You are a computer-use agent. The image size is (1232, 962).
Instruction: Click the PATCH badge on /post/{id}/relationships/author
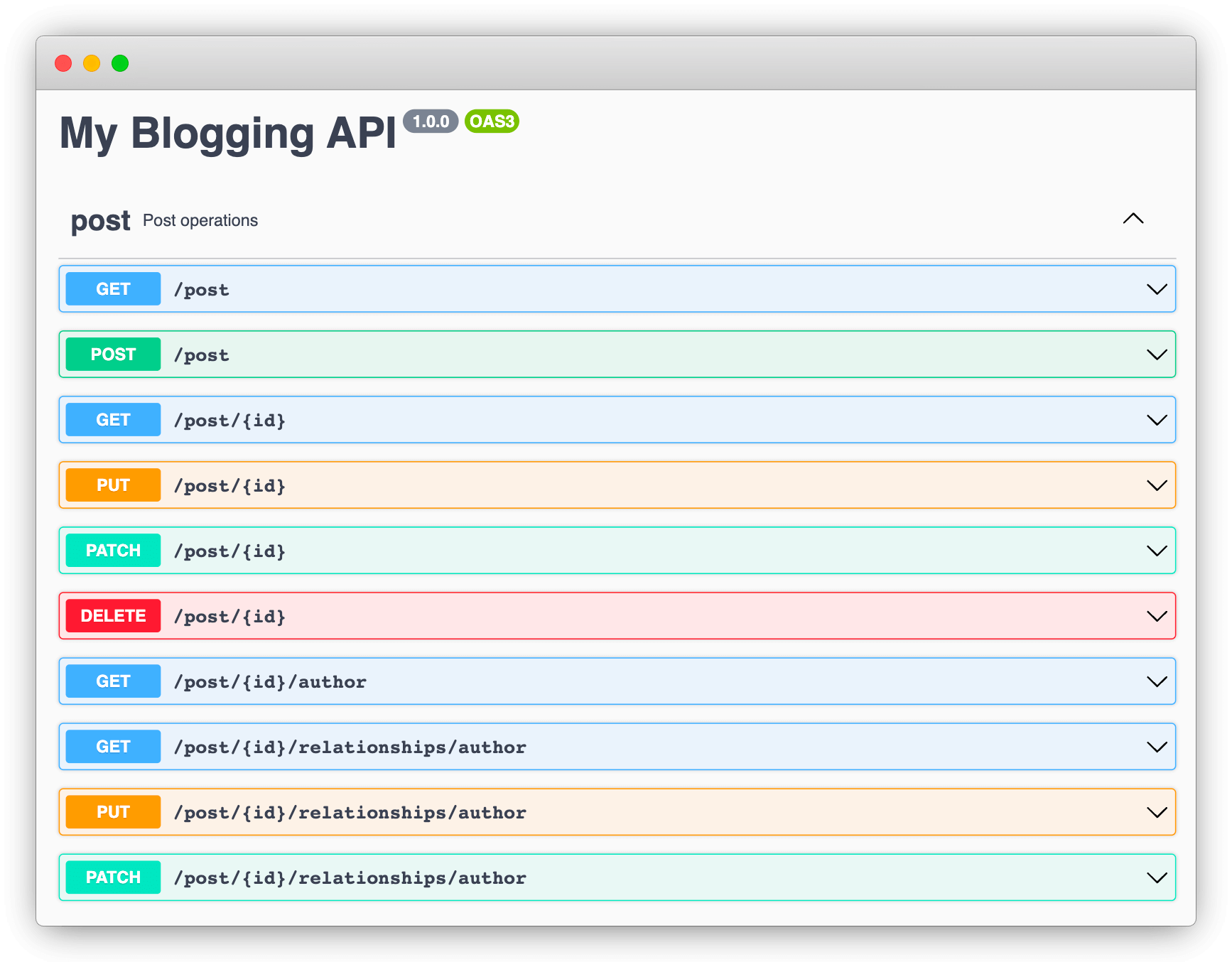(x=112, y=877)
